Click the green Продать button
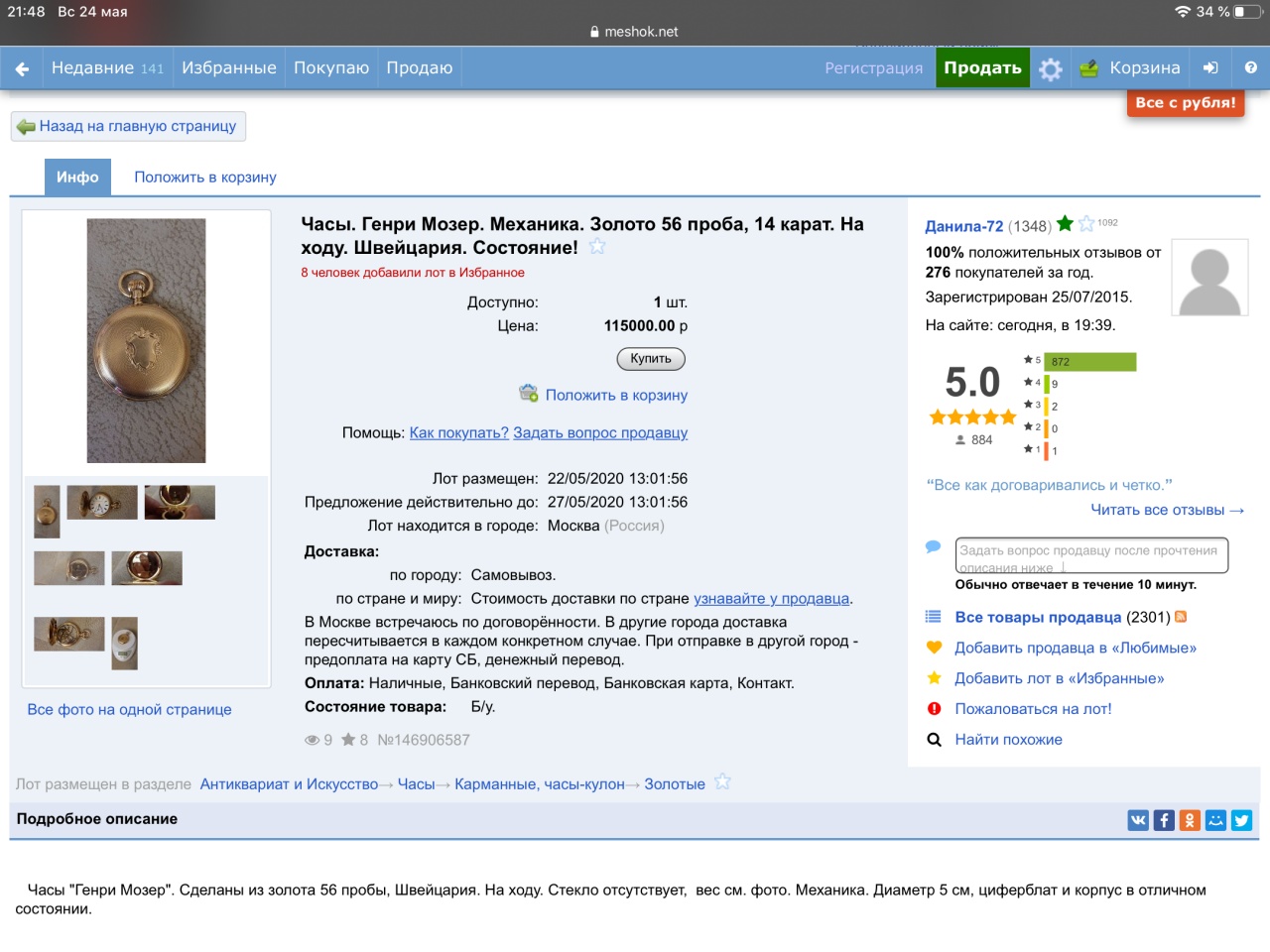The width and height of the screenshot is (1270, 952). 982,68
